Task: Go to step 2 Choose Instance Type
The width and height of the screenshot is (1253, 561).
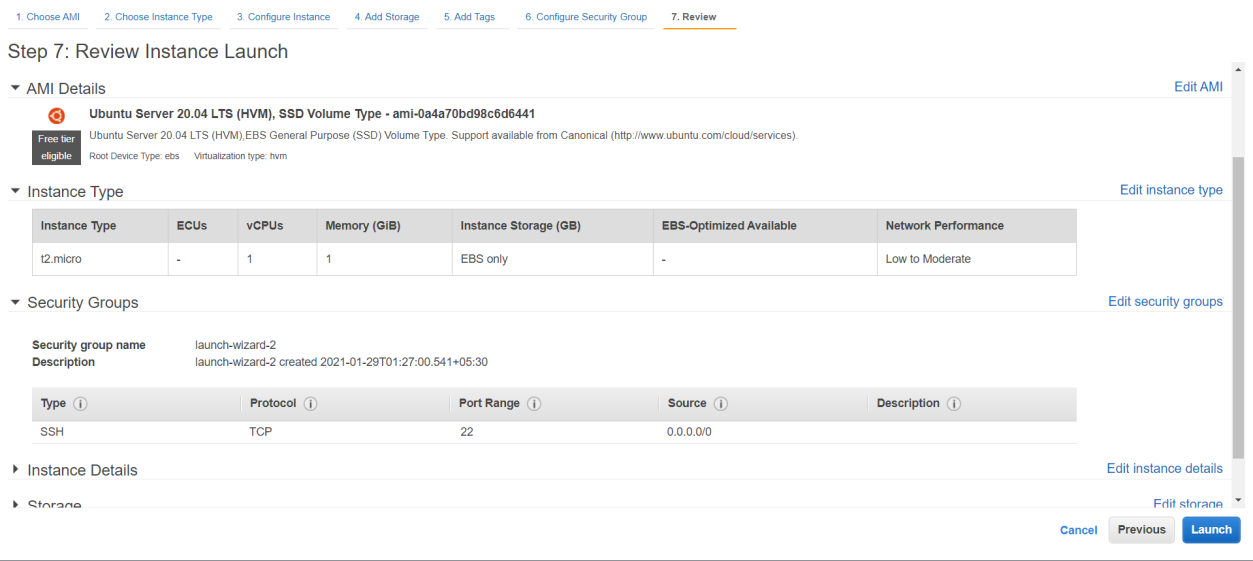Action: [158, 17]
